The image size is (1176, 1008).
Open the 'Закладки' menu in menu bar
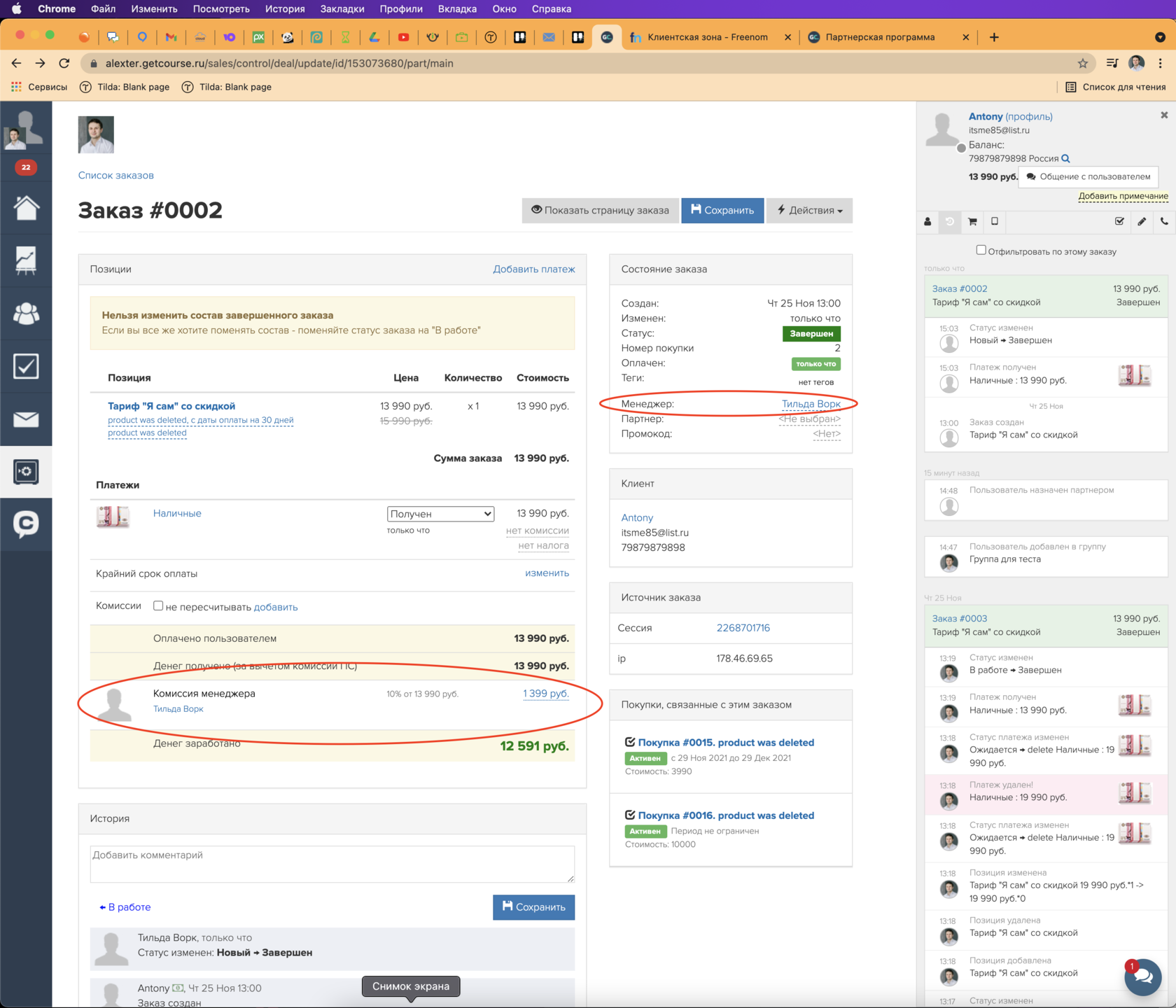pos(342,9)
